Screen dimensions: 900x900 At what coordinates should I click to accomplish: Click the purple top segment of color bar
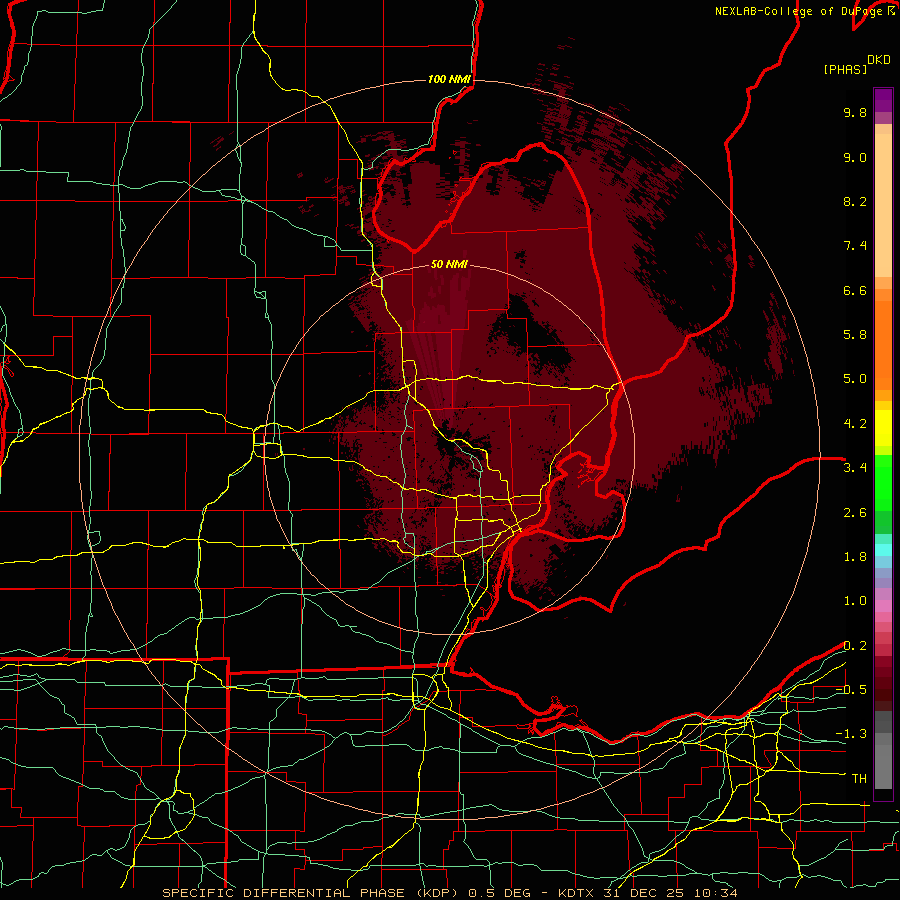click(883, 100)
